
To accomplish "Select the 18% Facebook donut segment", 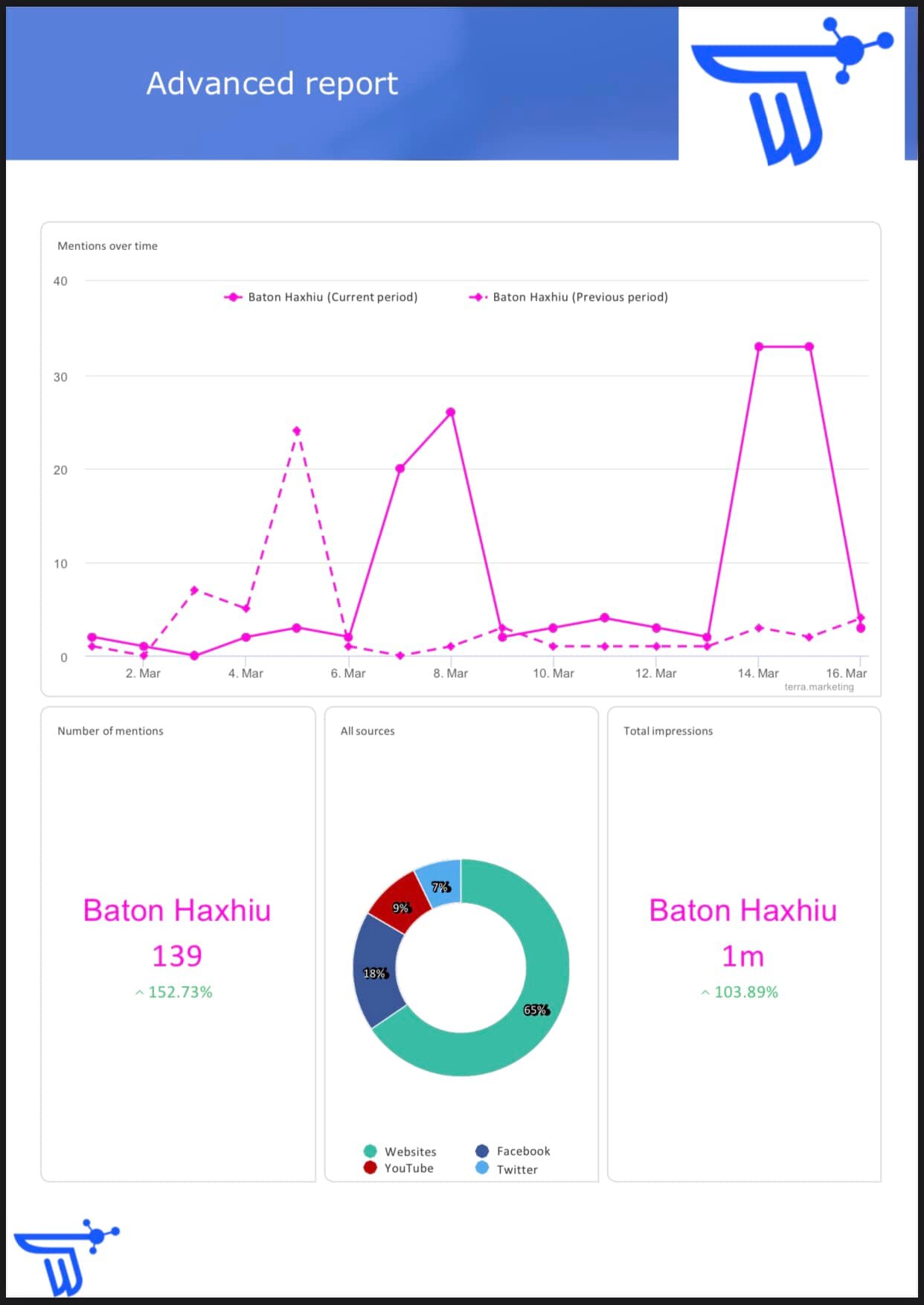I will point(374,973).
